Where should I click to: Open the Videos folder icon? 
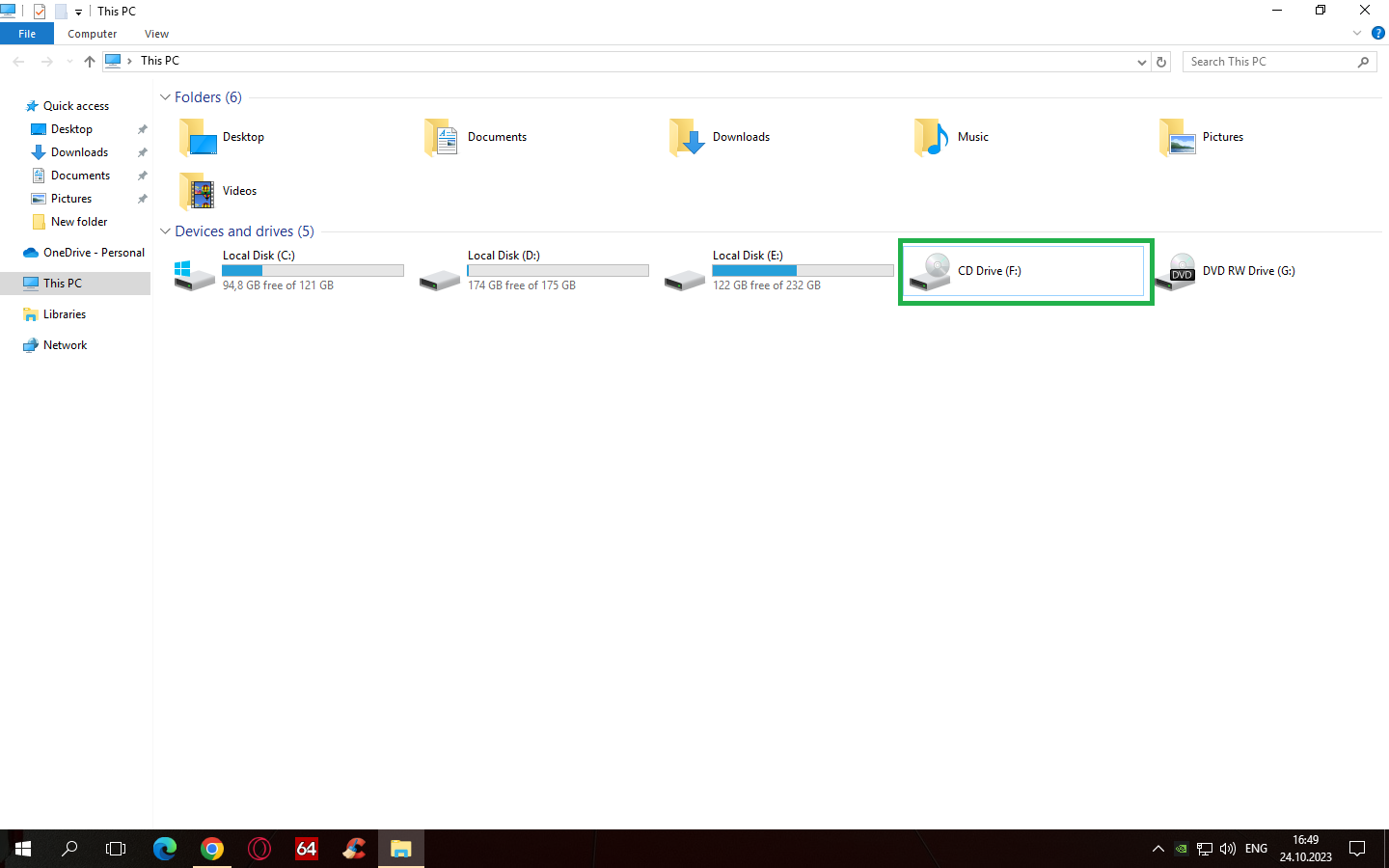coord(198,192)
